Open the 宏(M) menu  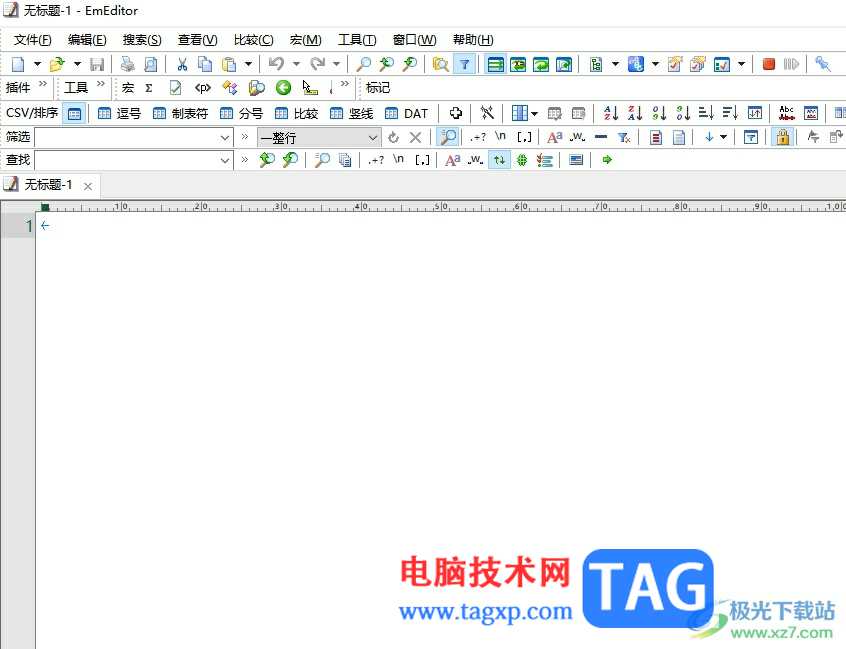click(305, 40)
